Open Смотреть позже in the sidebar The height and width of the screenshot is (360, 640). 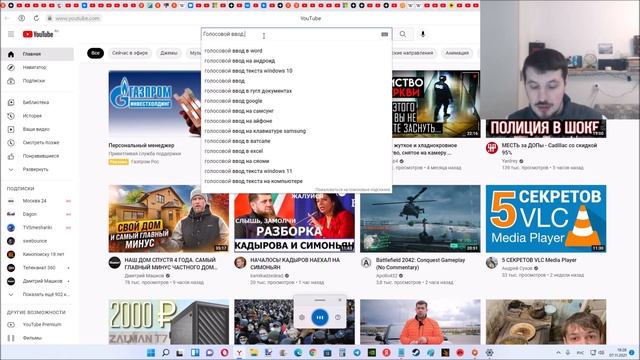(37, 143)
